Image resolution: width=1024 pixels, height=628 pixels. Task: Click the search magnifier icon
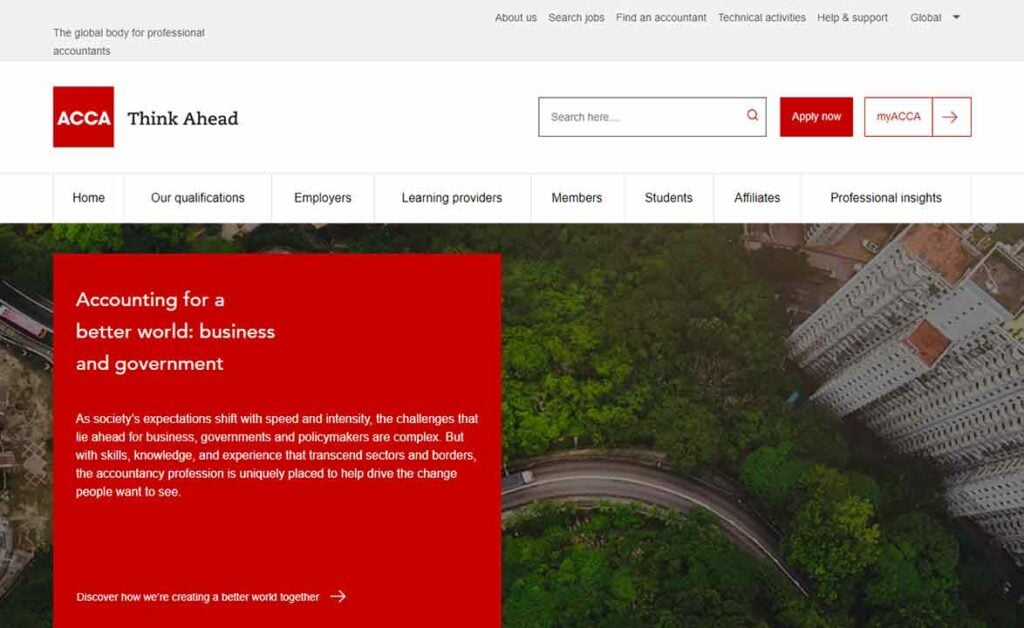752,115
